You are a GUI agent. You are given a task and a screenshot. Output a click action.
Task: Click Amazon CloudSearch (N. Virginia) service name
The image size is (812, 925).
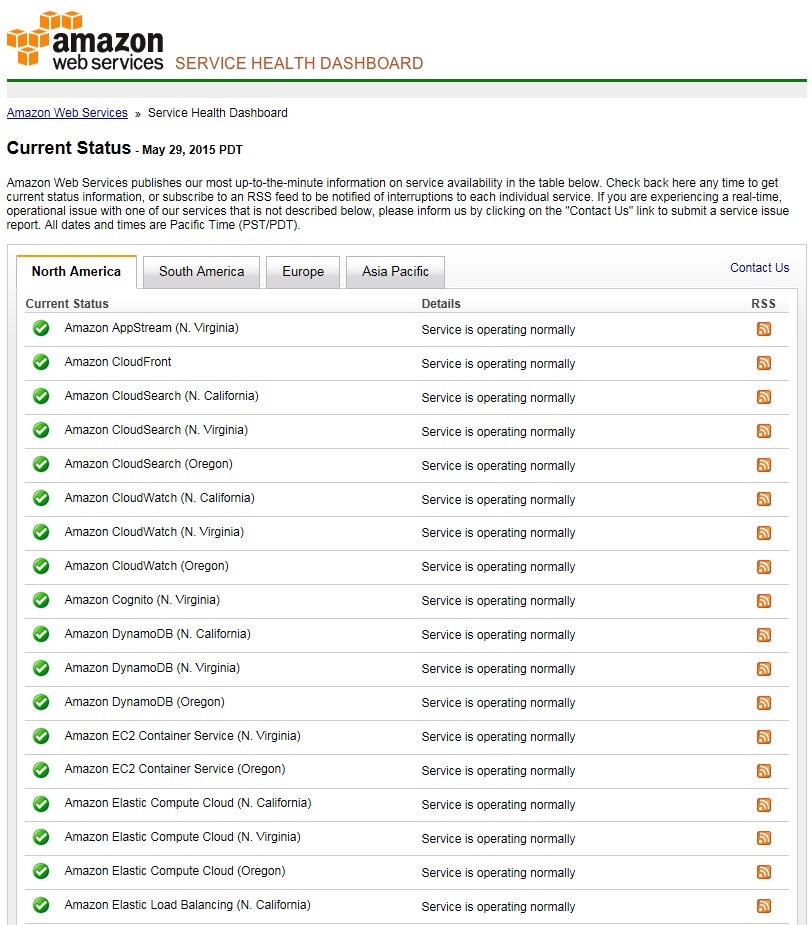156,430
